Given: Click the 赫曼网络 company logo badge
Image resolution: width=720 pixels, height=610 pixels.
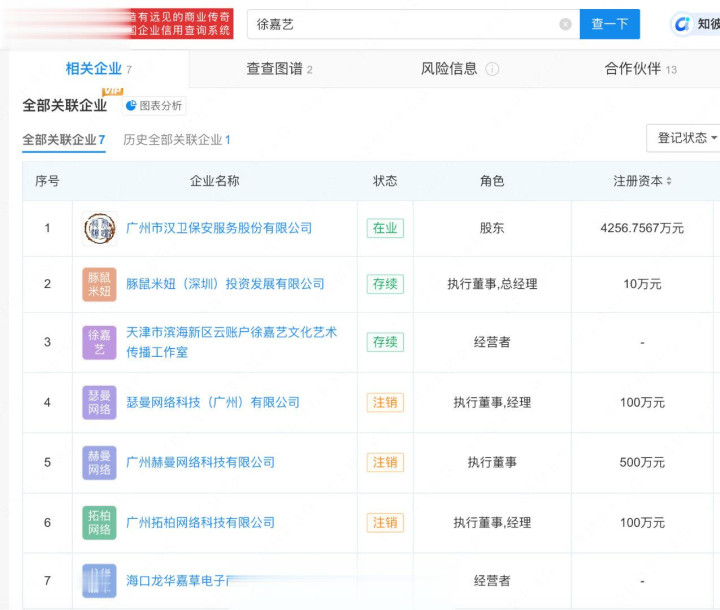Looking at the screenshot, I should (99, 462).
